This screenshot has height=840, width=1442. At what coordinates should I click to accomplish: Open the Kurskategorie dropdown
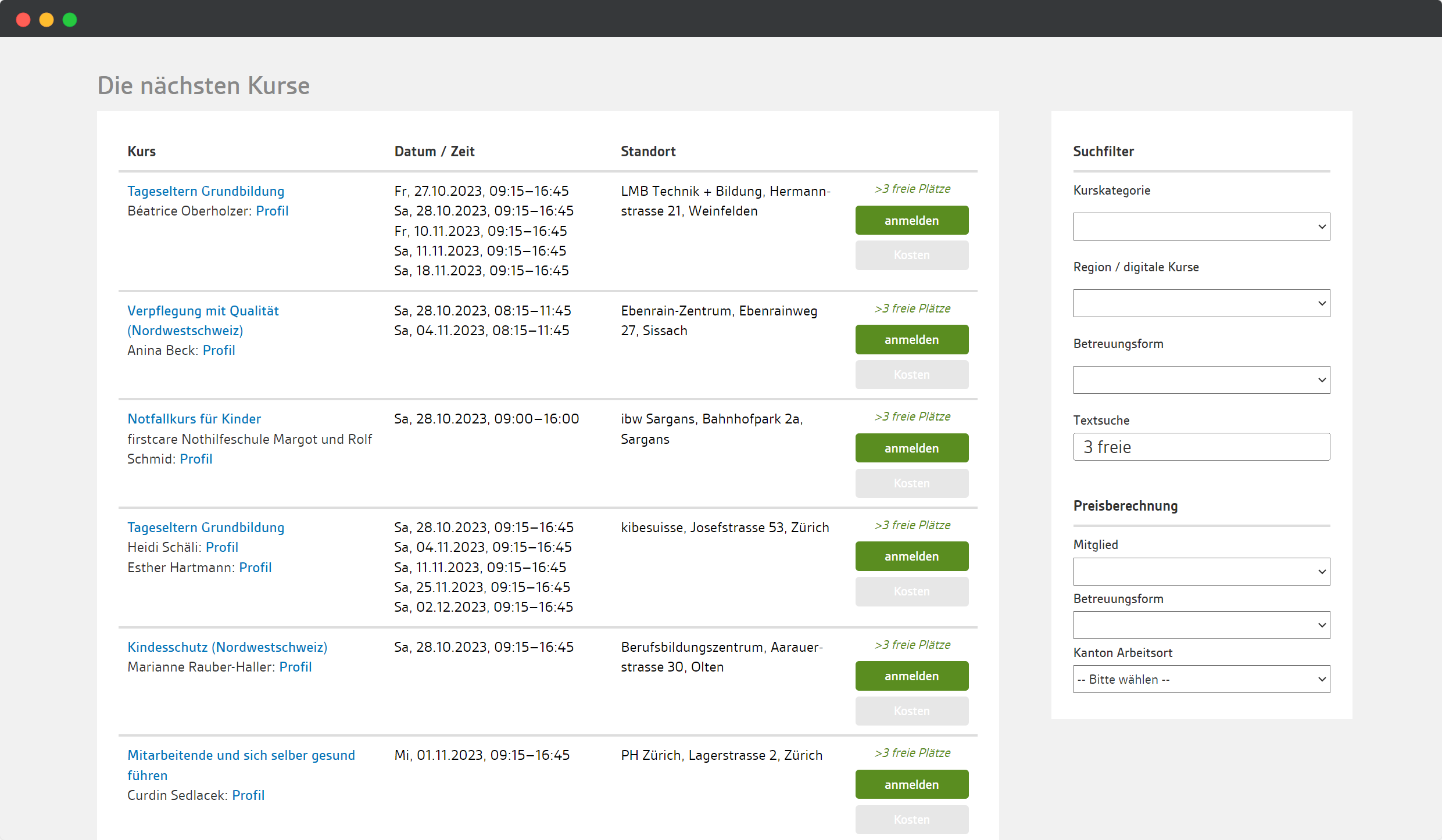click(x=1201, y=227)
